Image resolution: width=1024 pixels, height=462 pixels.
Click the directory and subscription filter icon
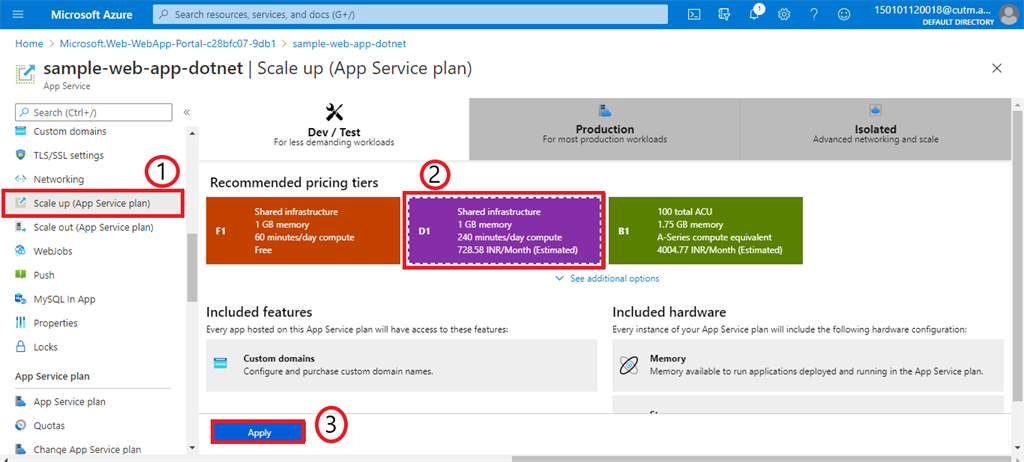click(724, 14)
